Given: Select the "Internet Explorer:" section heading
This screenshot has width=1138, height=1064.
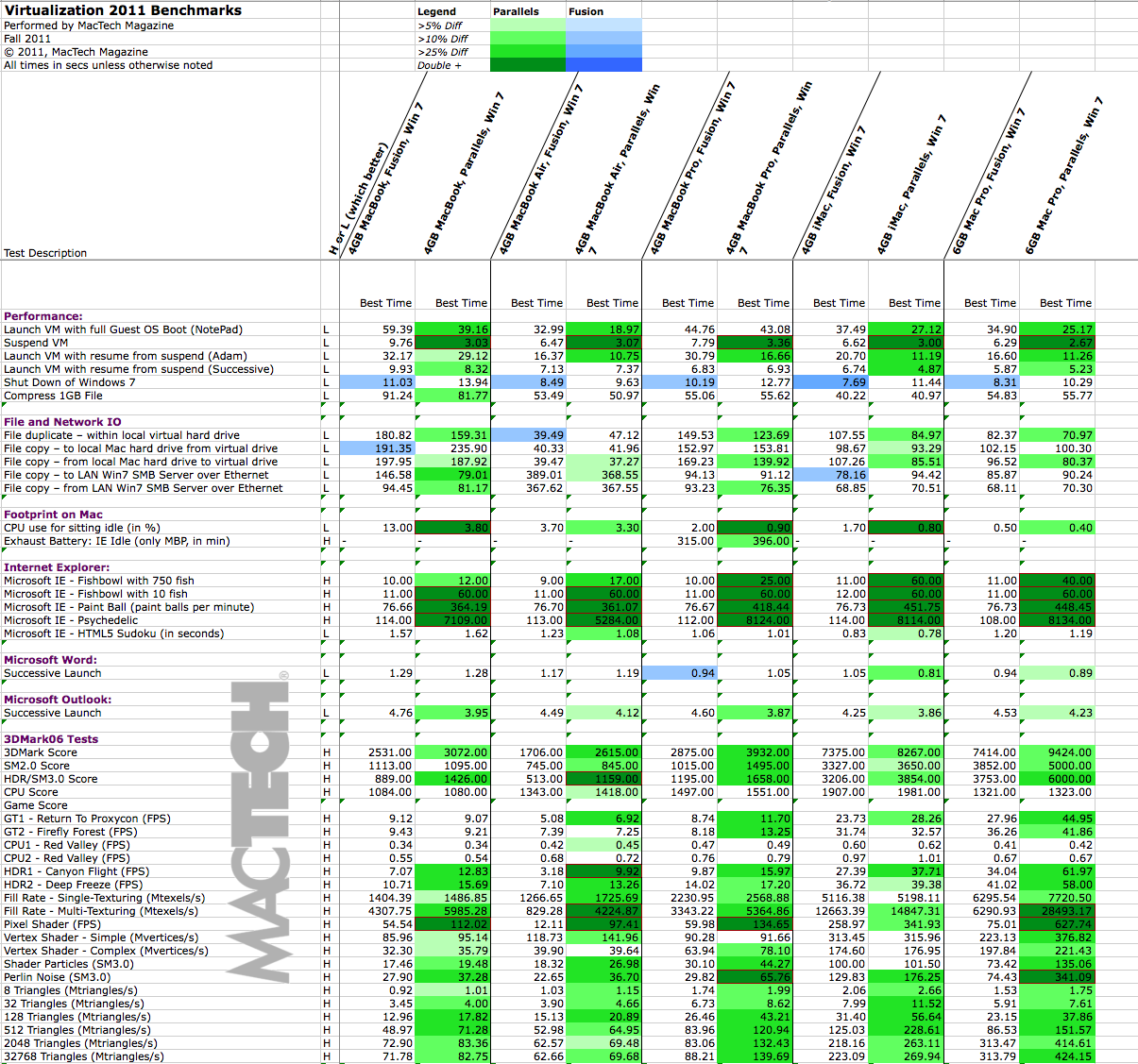Looking at the screenshot, I should pos(57,567).
